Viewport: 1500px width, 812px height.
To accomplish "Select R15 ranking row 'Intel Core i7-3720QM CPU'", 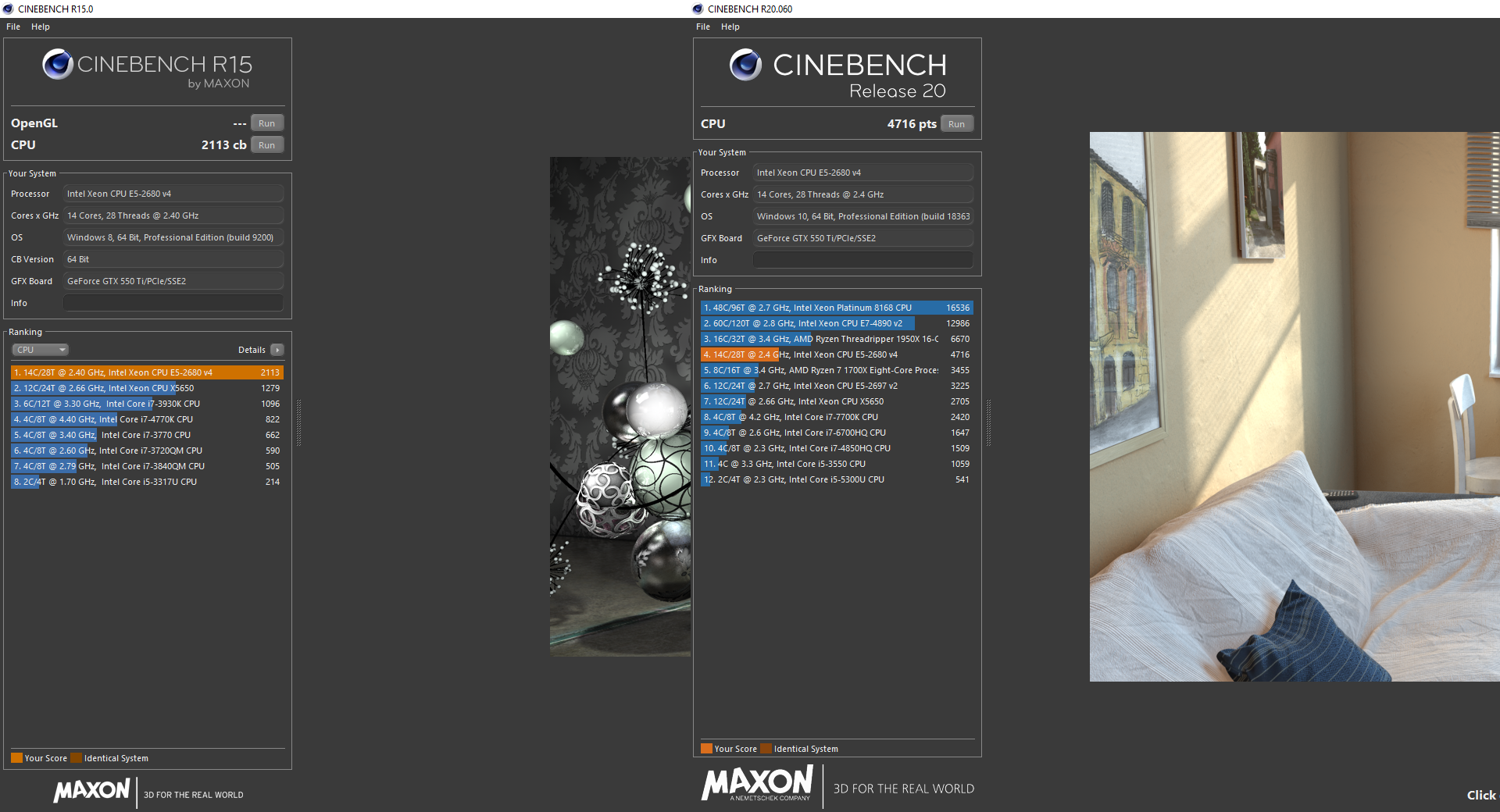I will tap(147, 451).
